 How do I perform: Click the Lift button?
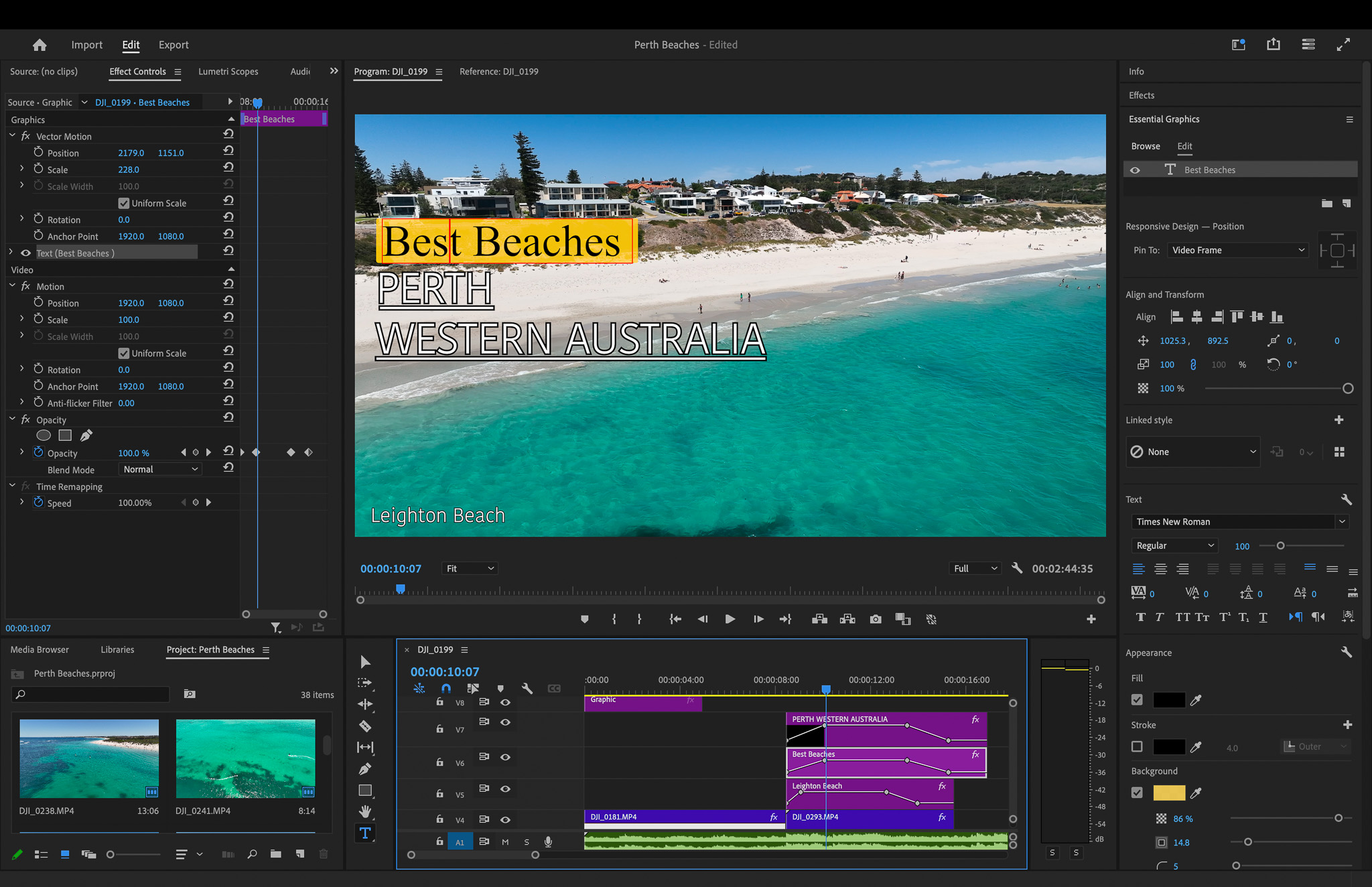819,620
